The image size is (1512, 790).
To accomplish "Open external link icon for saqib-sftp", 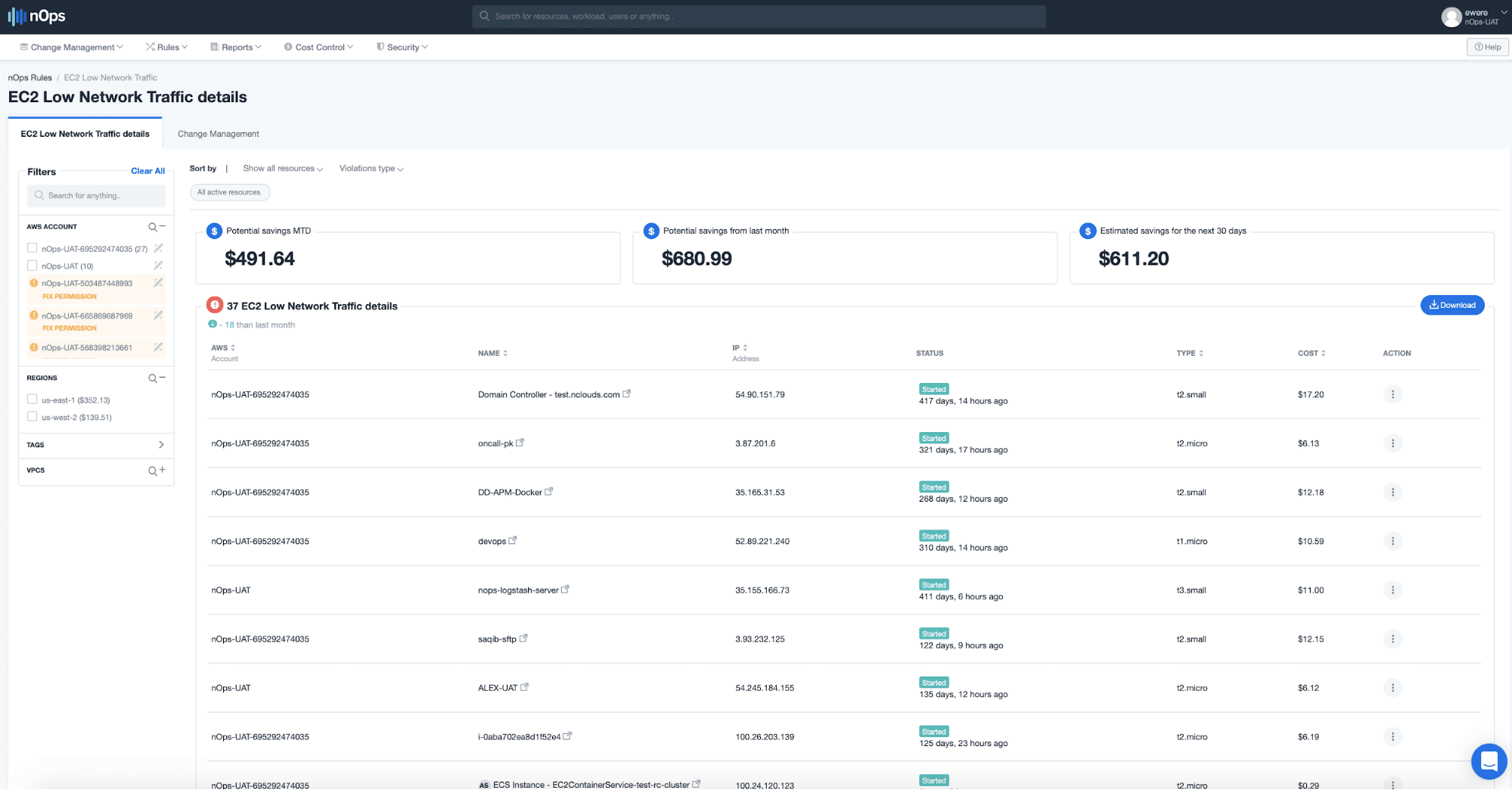I will click(523, 638).
